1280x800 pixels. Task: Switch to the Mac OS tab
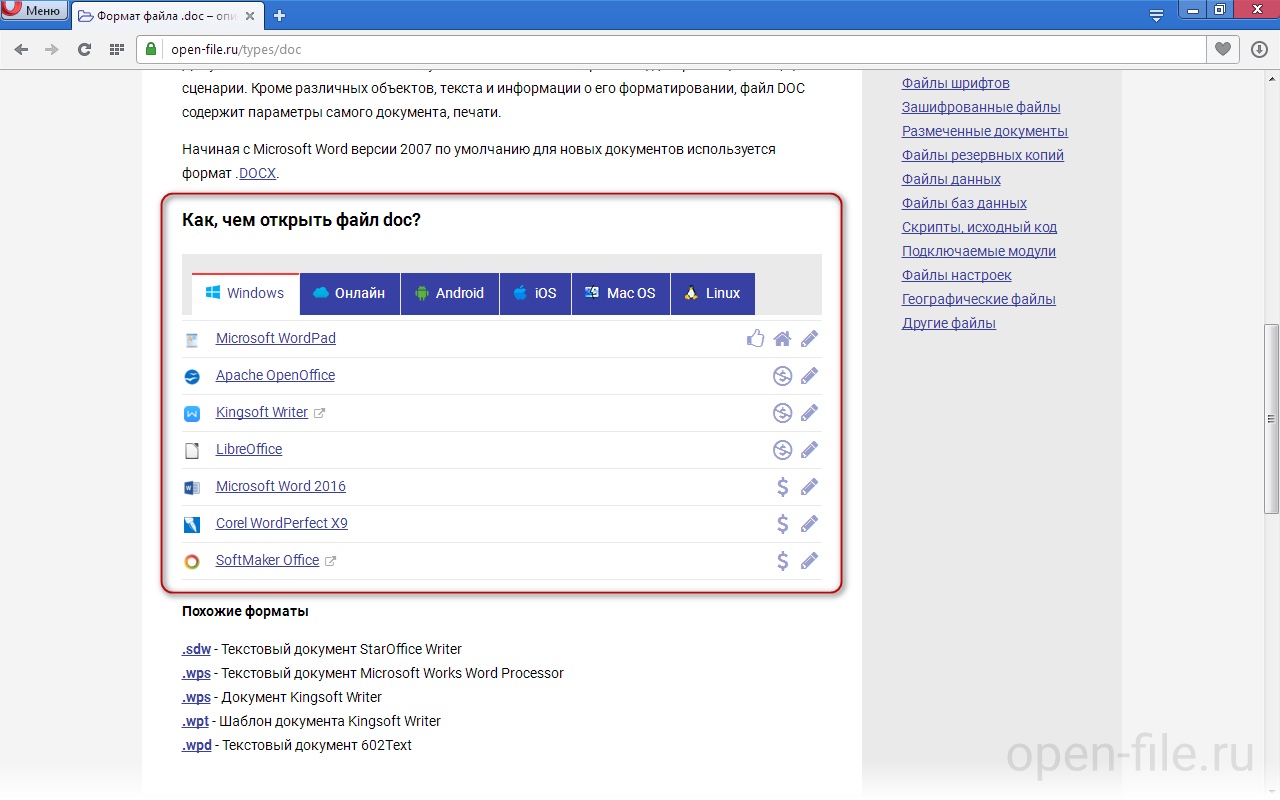pyautogui.click(x=621, y=293)
